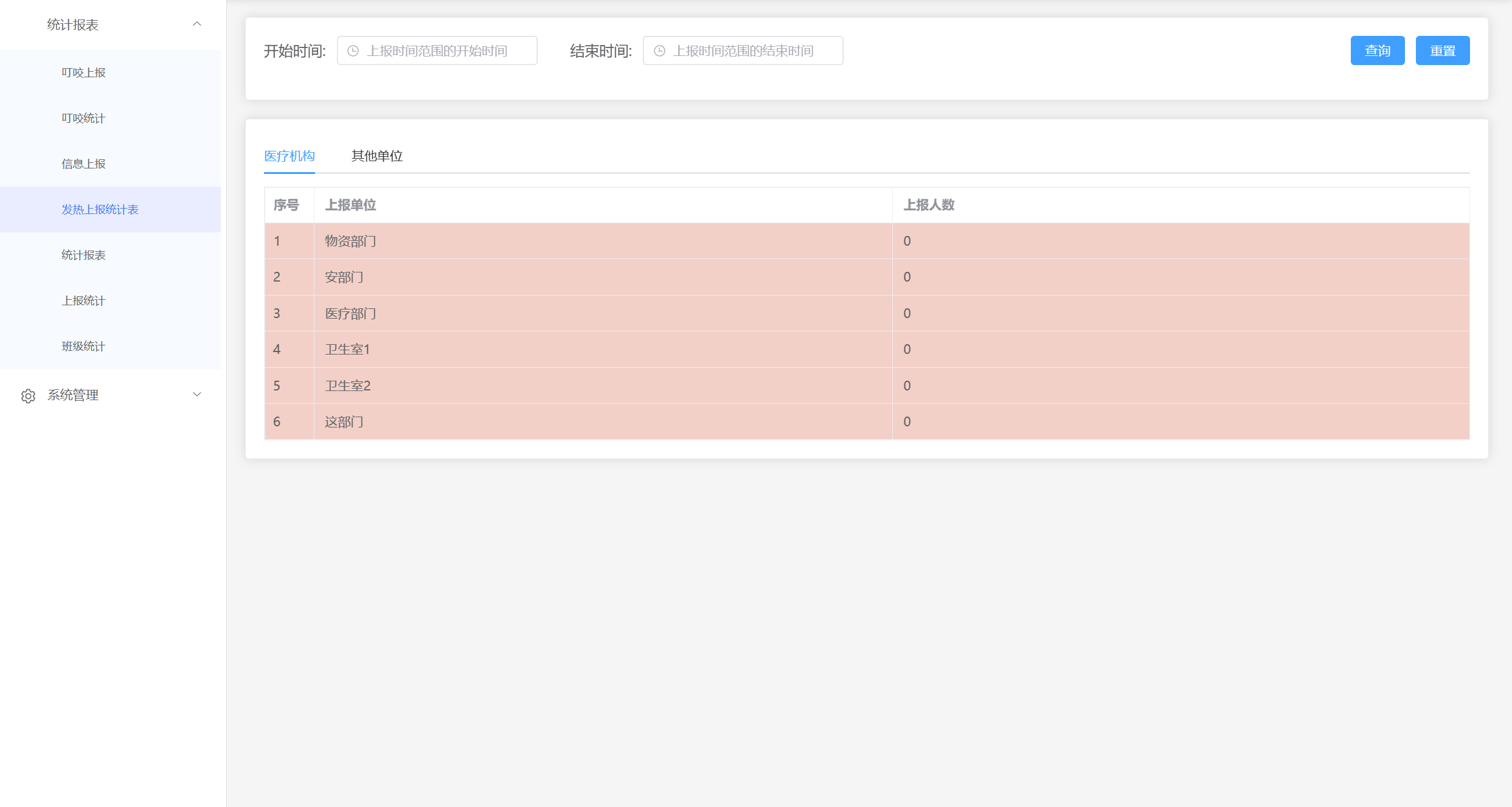
Task: Click the 统计报表 parent menu header
Action: (x=110, y=25)
